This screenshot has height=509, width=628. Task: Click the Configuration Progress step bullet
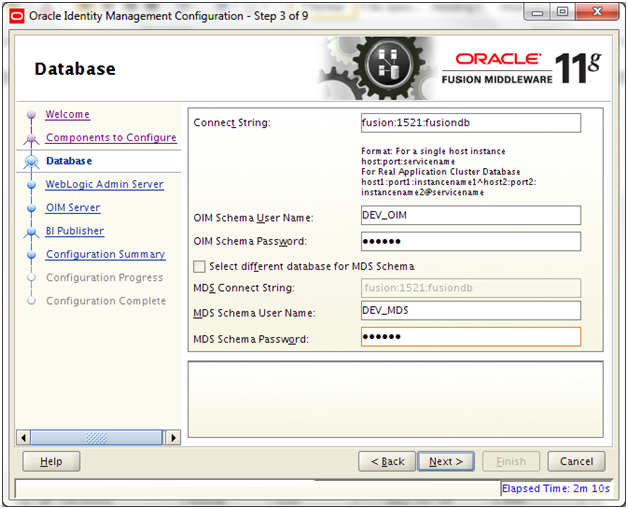pyautogui.click(x=31, y=278)
